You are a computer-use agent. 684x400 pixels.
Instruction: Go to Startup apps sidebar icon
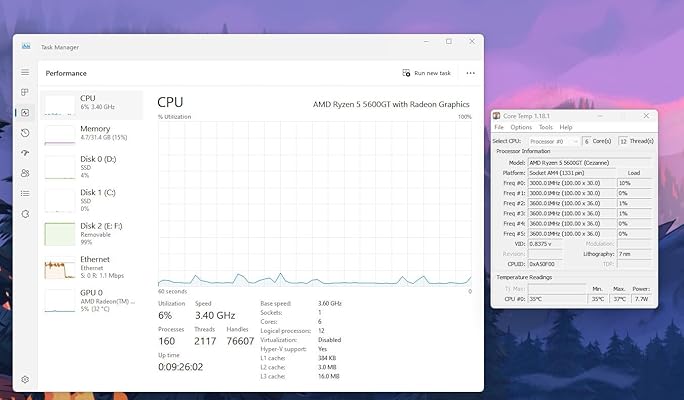click(25, 153)
